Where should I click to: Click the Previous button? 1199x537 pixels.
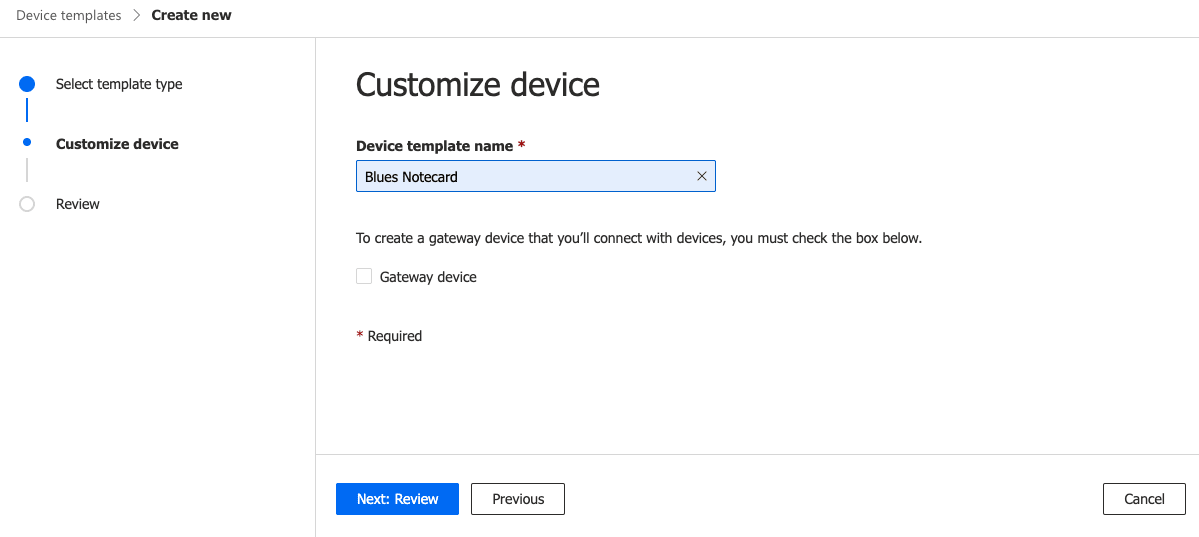pos(518,499)
